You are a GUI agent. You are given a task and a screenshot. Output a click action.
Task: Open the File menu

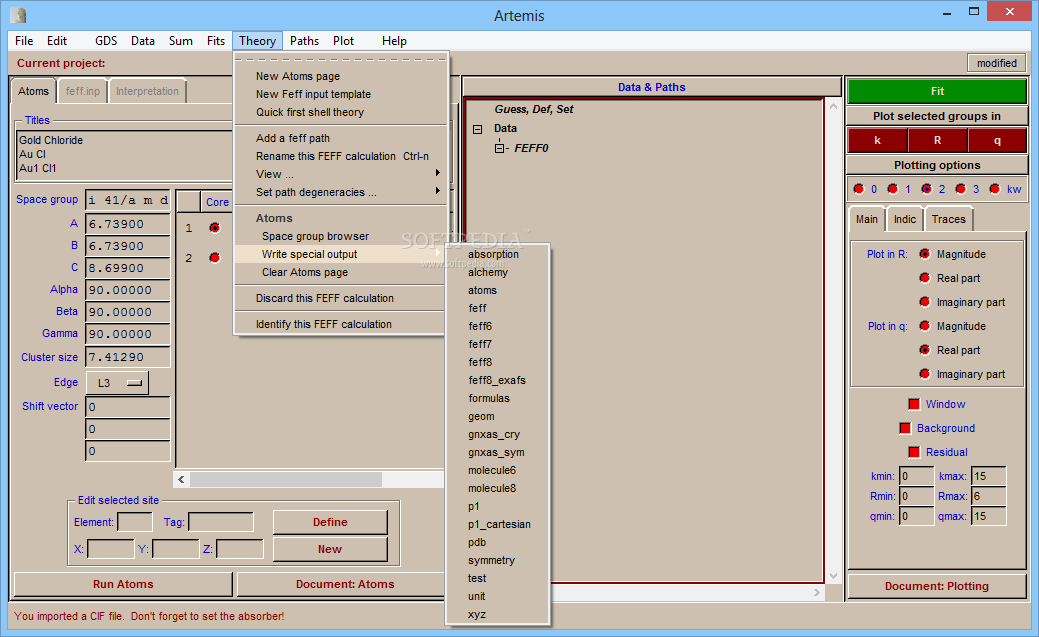pos(24,40)
